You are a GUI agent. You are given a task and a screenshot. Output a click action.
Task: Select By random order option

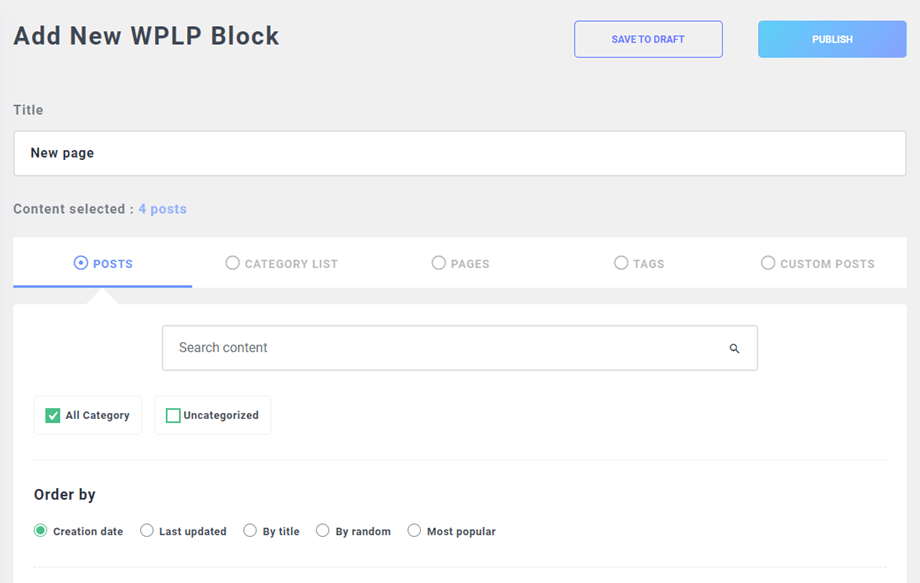click(x=323, y=531)
